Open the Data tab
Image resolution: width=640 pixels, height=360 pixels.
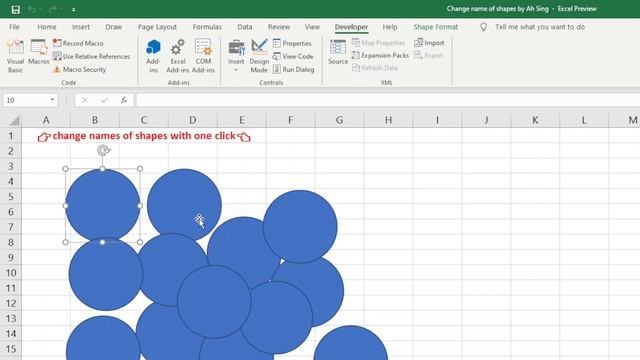(244, 27)
